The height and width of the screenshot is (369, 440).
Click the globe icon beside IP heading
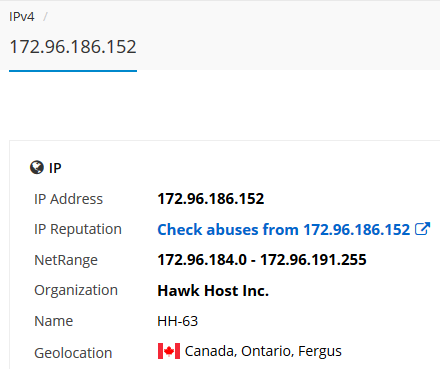pyautogui.click(x=37, y=167)
